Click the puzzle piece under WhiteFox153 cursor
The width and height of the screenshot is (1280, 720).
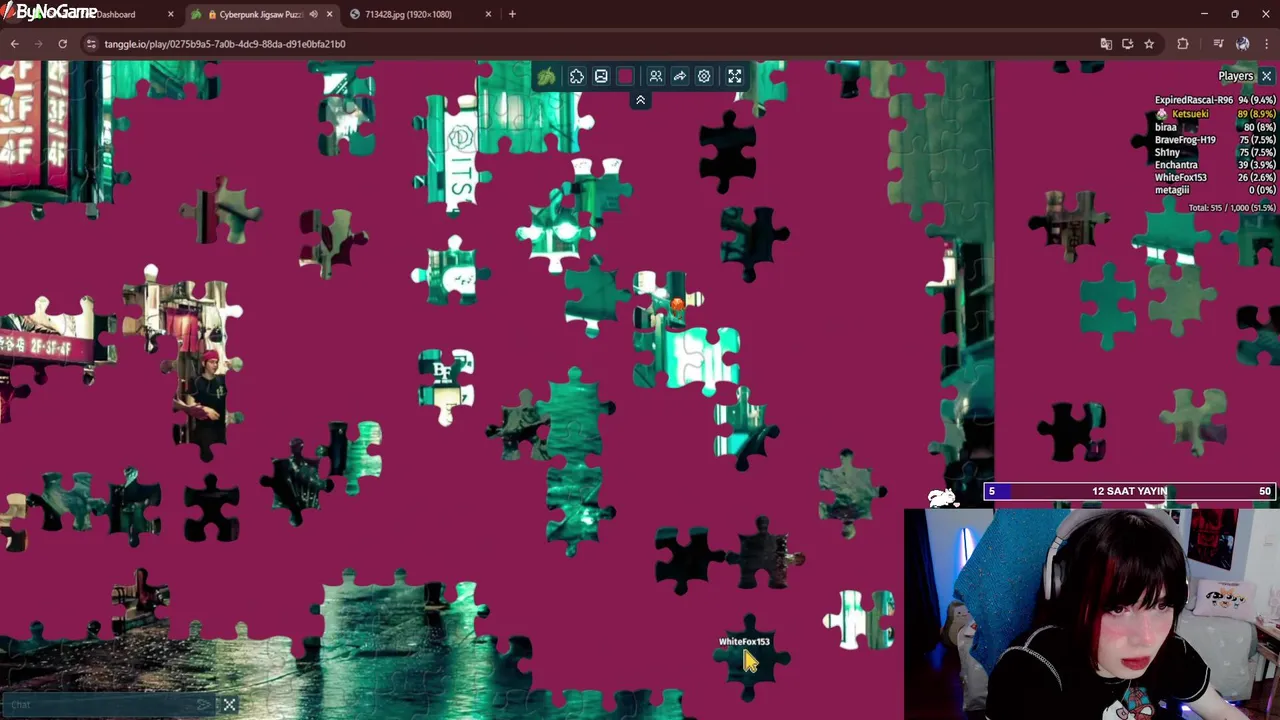coord(752,656)
